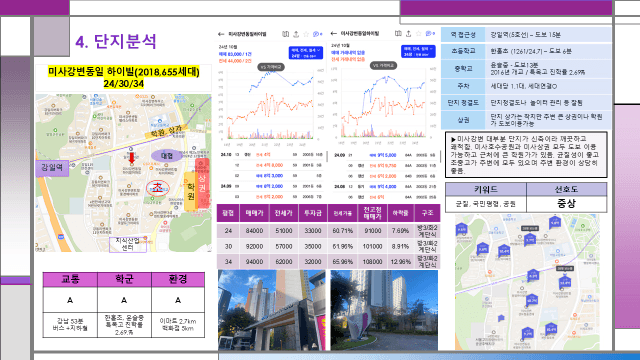Click the favorite star in left chart header
Image resolution: width=640 pixels, height=360 pixels.
306,34
